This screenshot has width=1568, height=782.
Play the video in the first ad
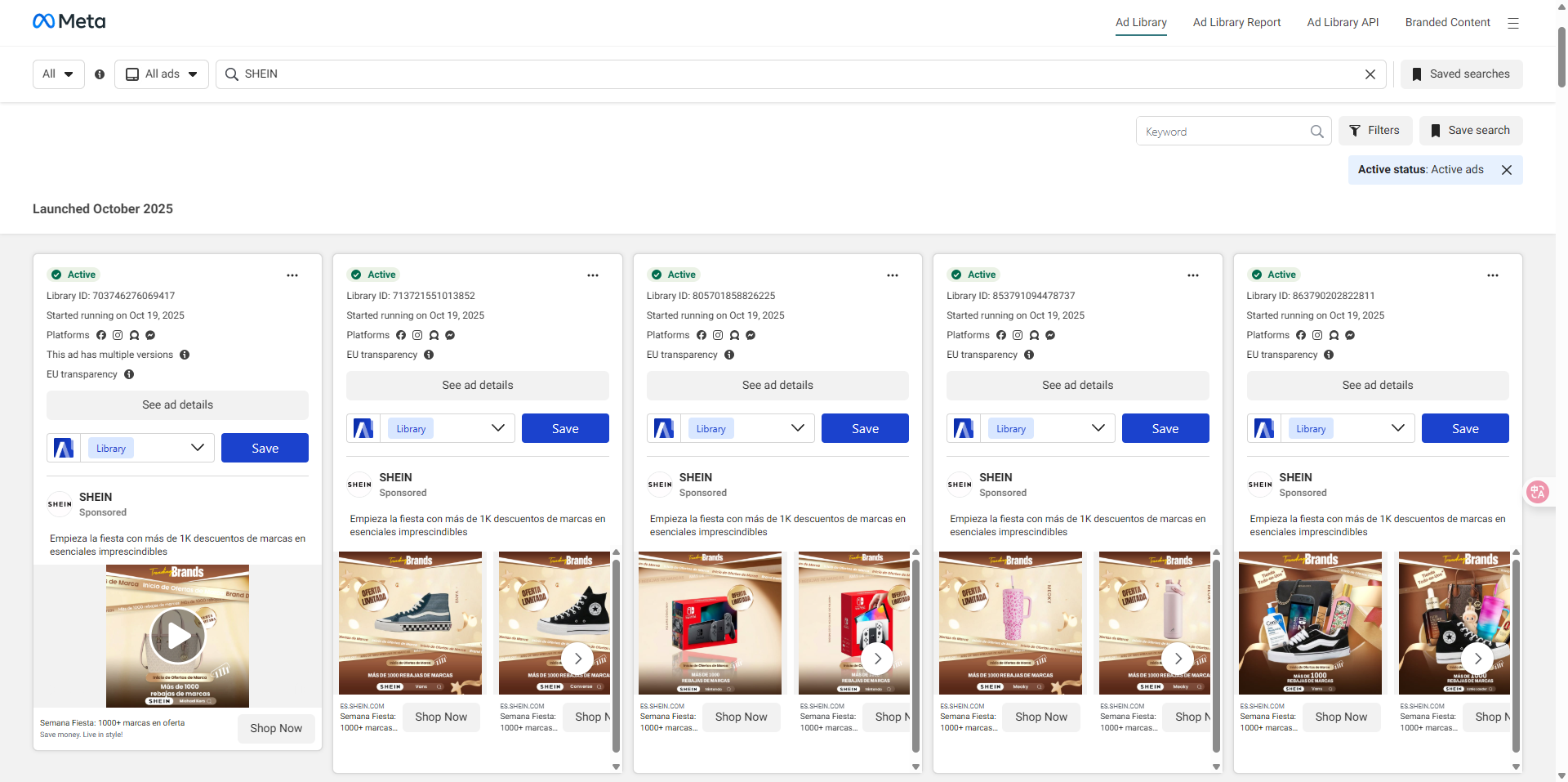177,636
